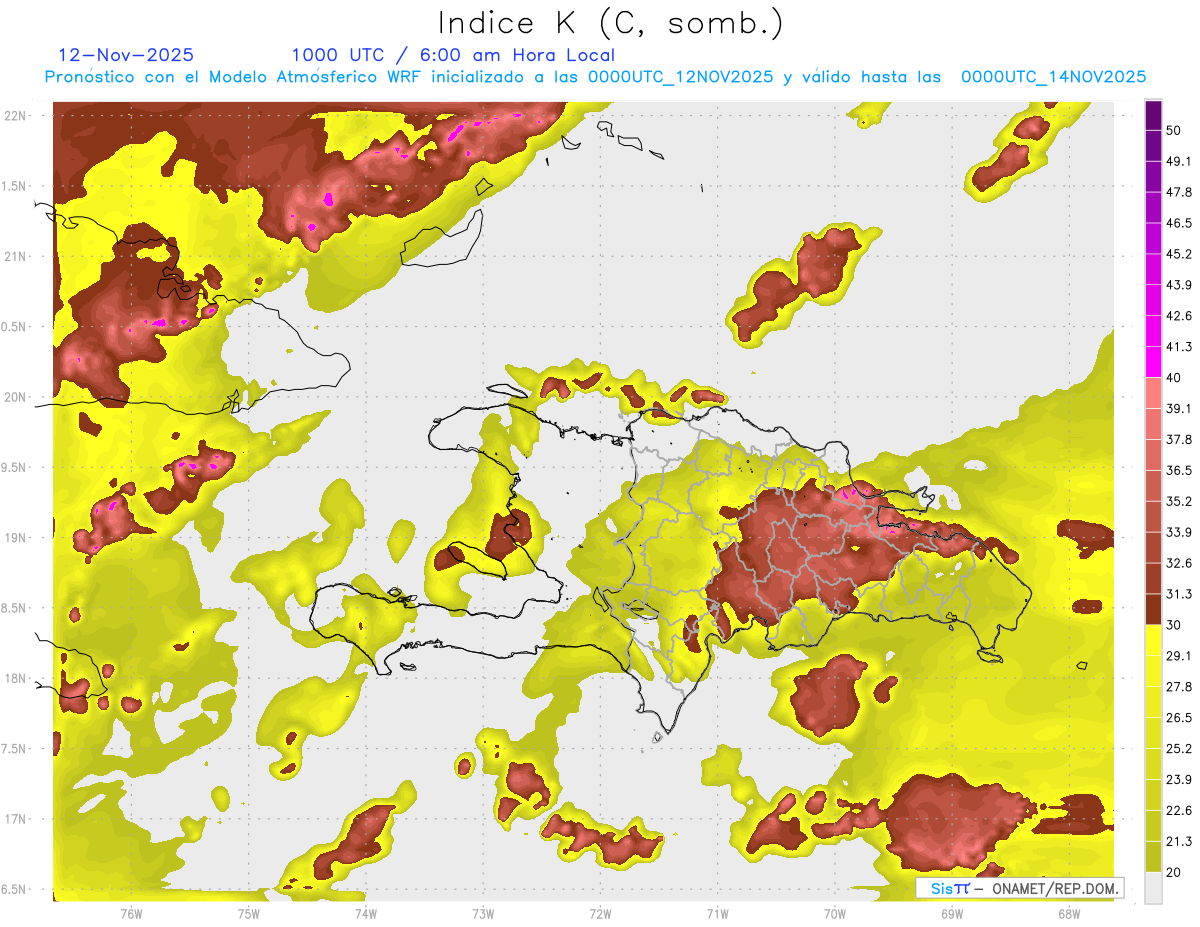Click the '35.2' color scale label
The width and height of the screenshot is (1200, 927).
(x=1179, y=501)
